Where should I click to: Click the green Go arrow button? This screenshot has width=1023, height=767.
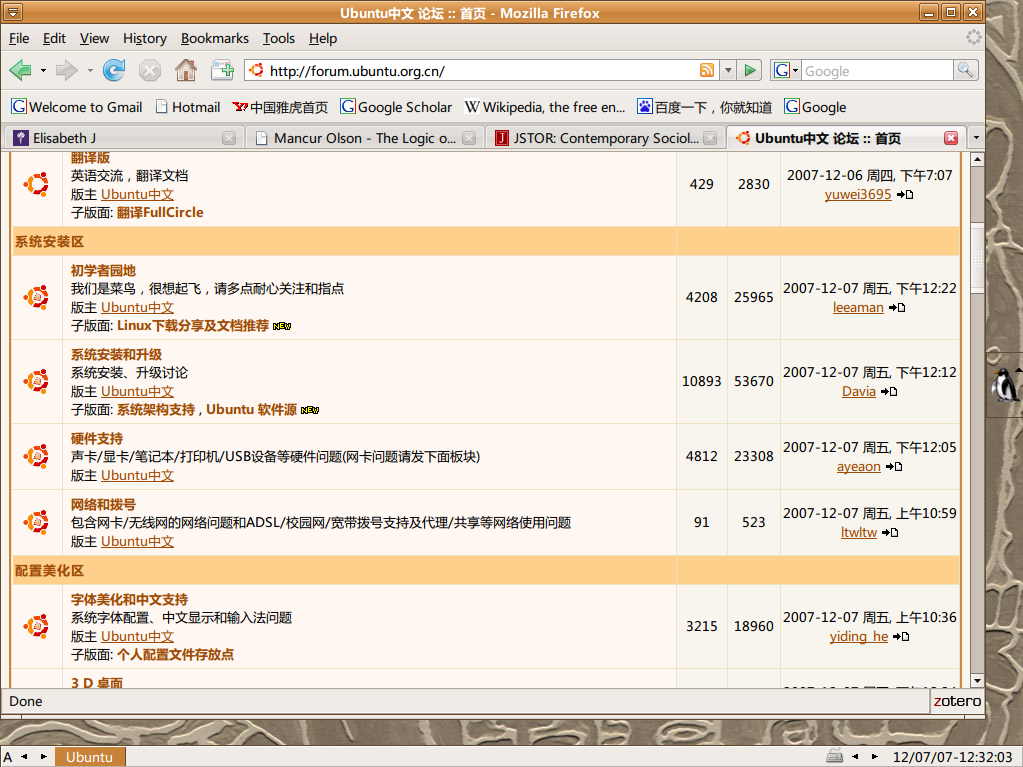[750, 70]
